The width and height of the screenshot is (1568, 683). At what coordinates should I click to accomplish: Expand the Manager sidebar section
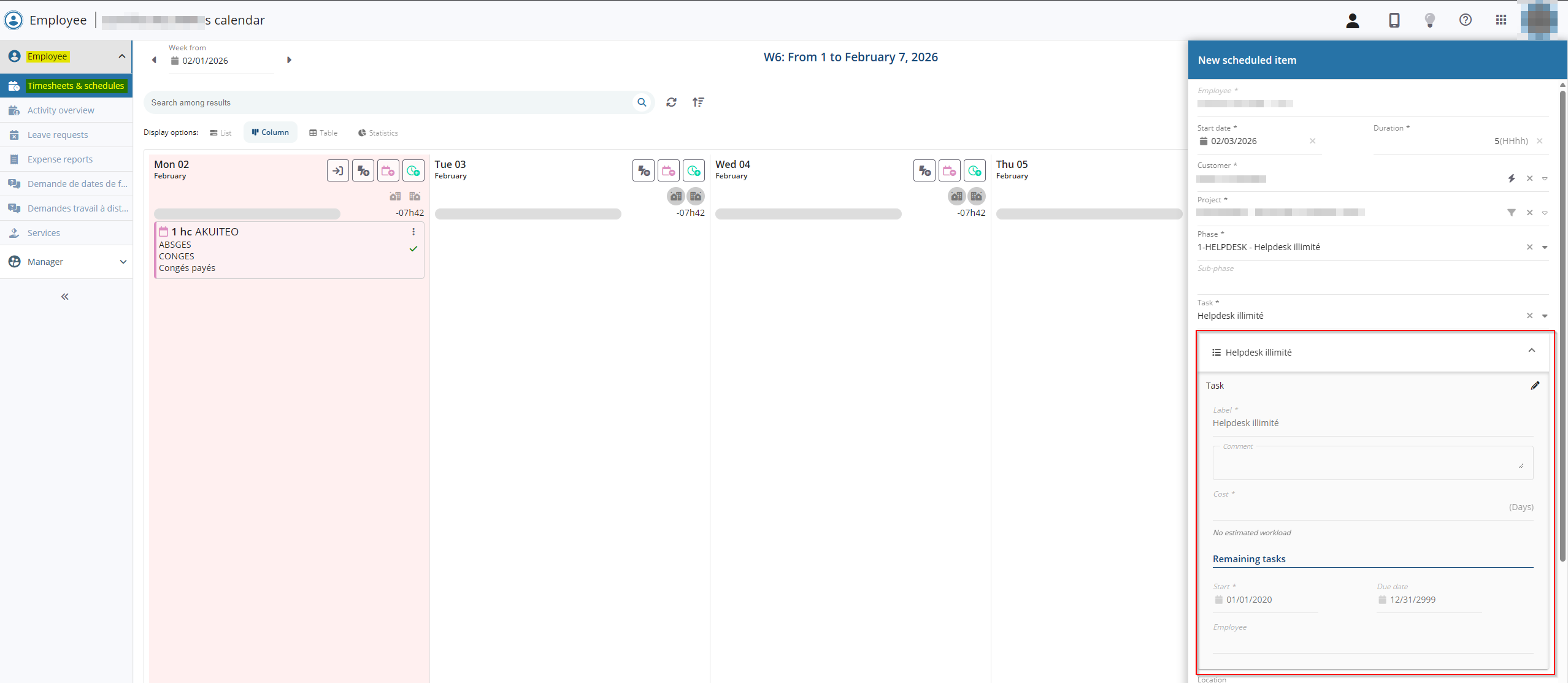tap(123, 262)
